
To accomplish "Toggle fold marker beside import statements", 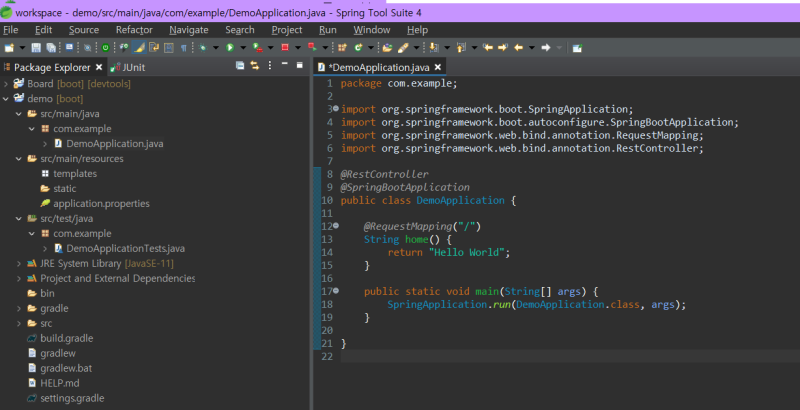I will (x=335, y=108).
